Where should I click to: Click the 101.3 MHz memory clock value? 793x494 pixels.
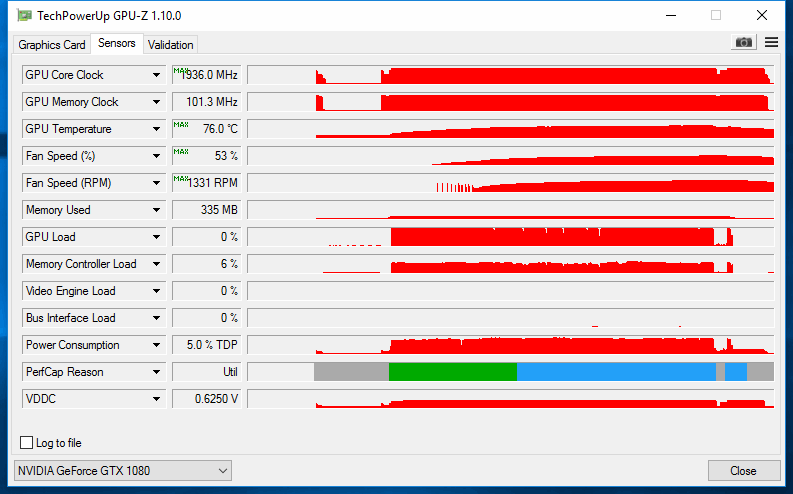click(207, 102)
